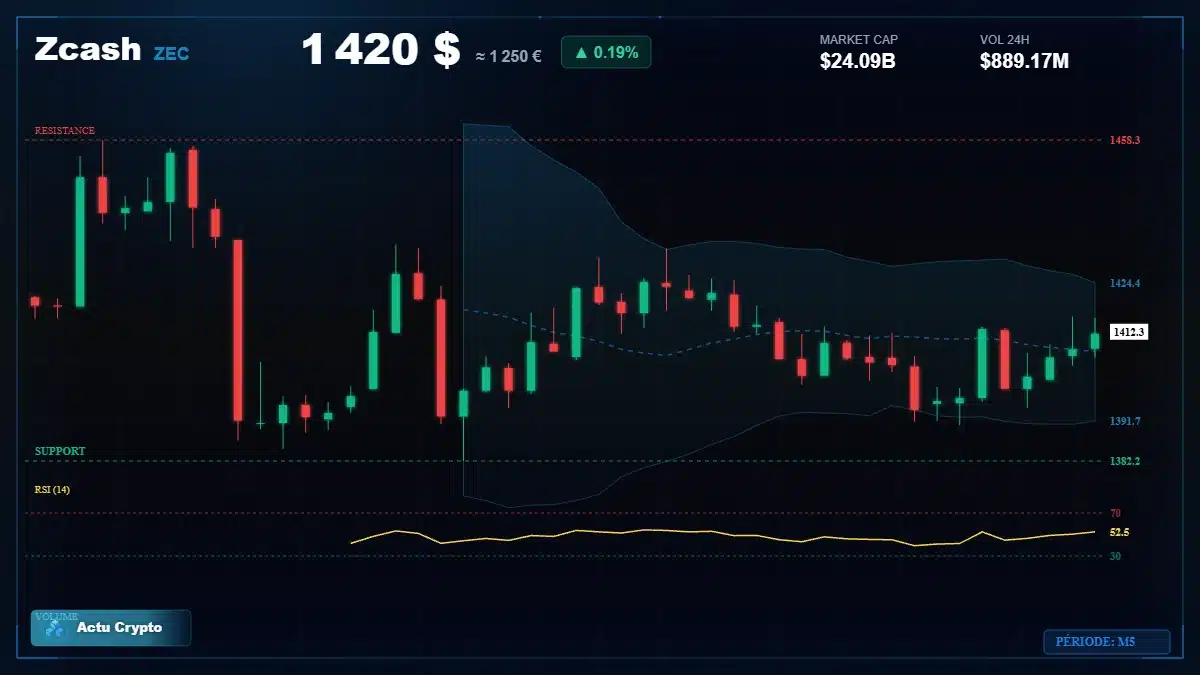Click the Actu Crypto logo badge
Screen dimensions: 1200x675
coord(111,628)
